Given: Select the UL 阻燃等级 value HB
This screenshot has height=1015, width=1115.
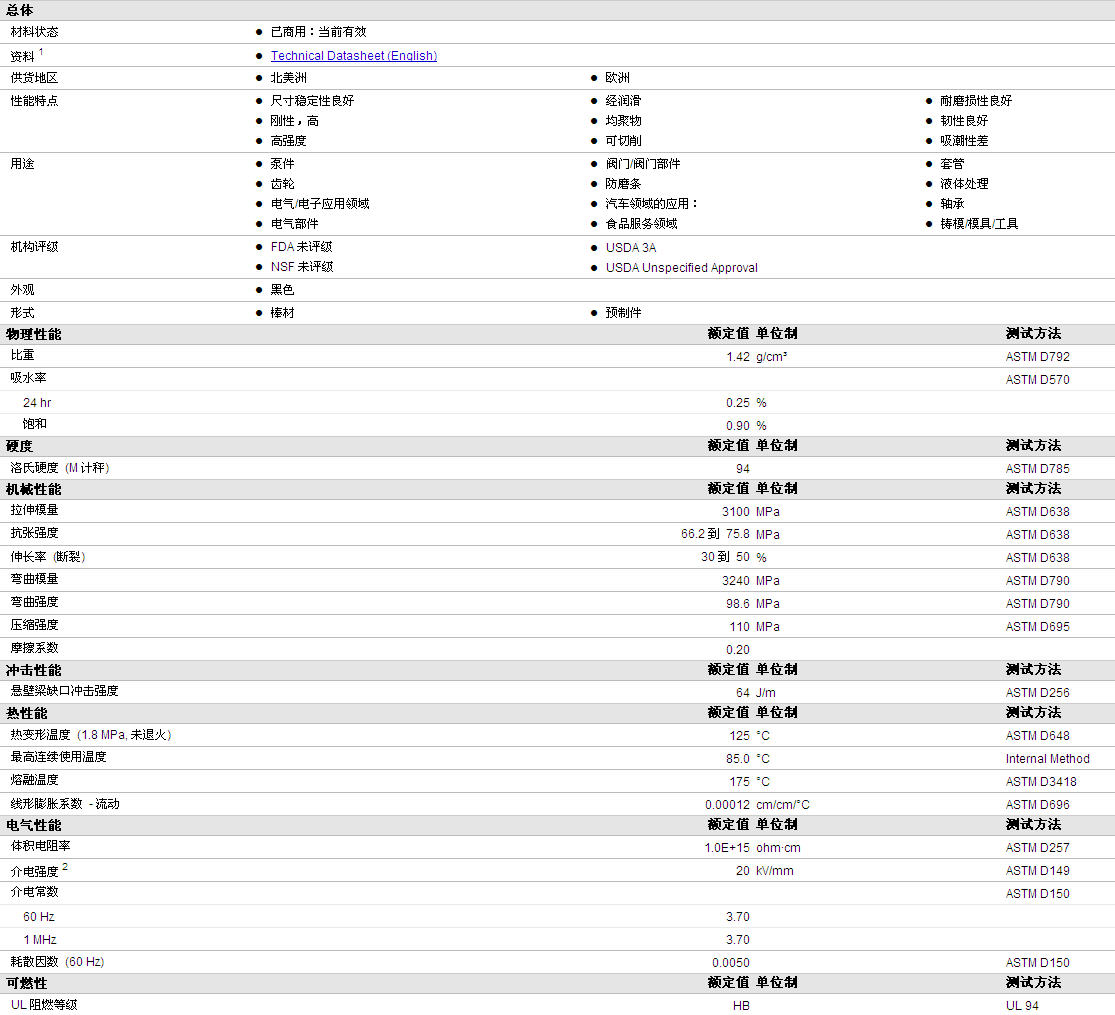Looking at the screenshot, I should (741, 1006).
